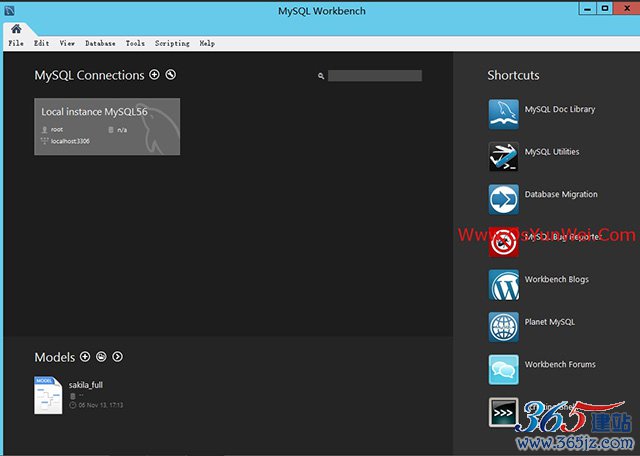Maximize the MySQL Workbench window
The image size is (640, 456).
pyautogui.click(x=604, y=9)
